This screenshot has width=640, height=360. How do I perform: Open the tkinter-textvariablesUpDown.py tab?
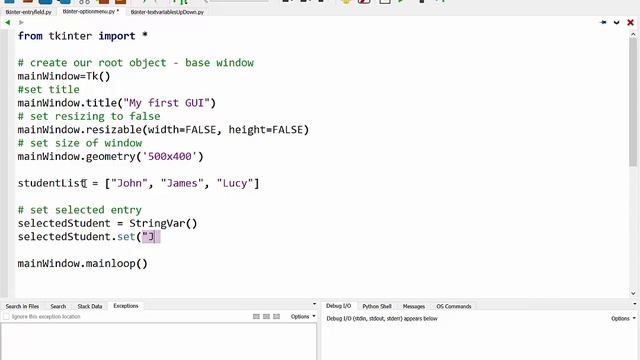coord(167,12)
